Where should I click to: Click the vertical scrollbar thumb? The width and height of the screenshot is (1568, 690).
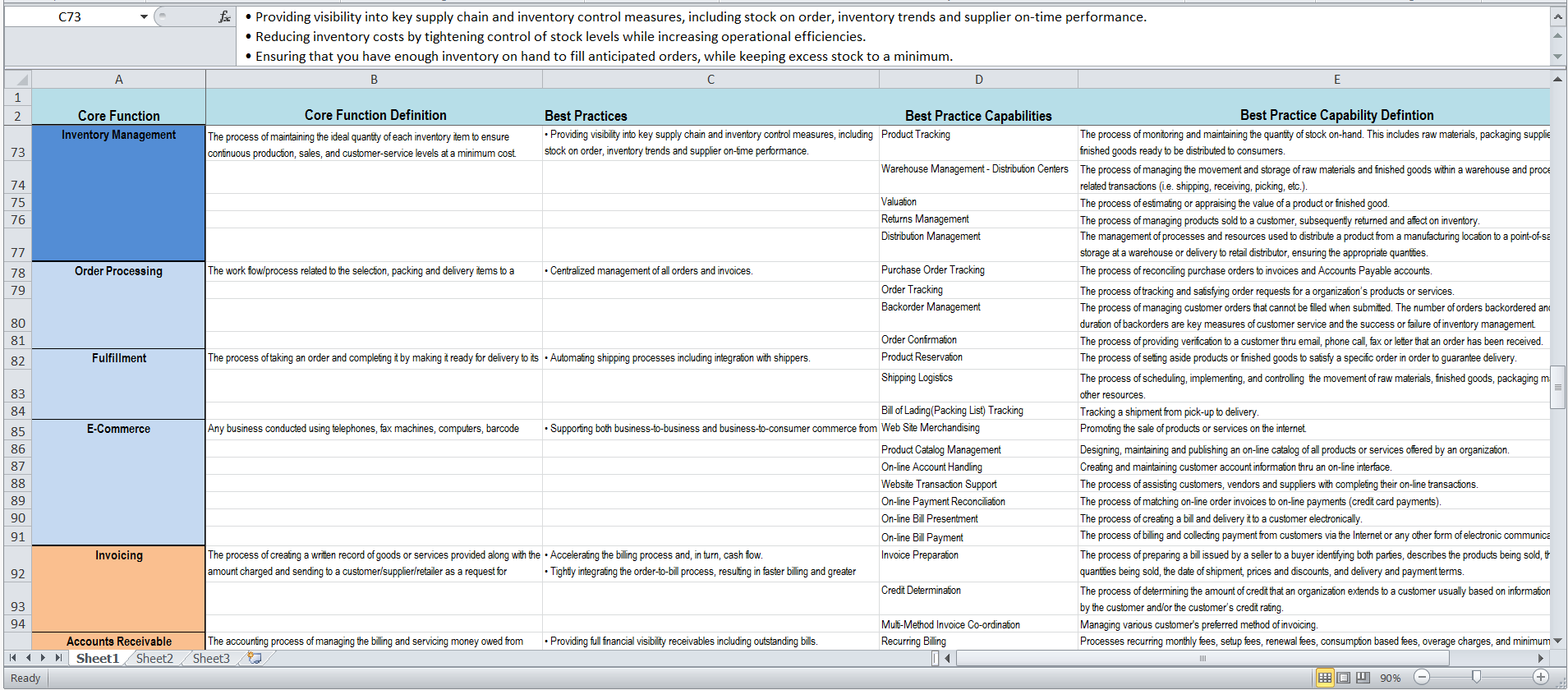point(1557,387)
